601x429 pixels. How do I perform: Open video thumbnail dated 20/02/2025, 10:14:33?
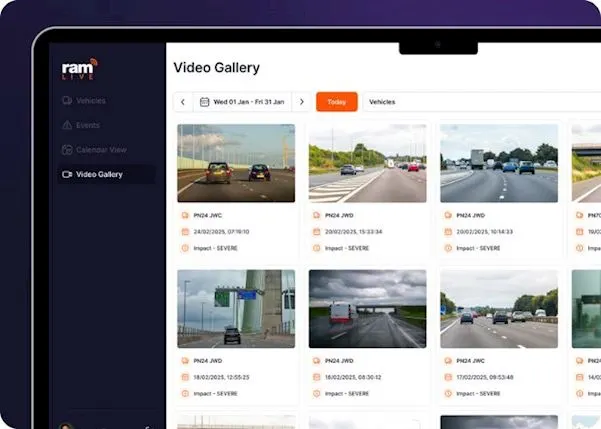(x=499, y=163)
